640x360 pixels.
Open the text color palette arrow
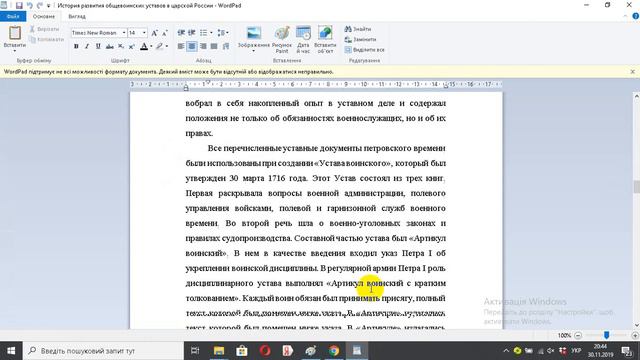click(151, 47)
